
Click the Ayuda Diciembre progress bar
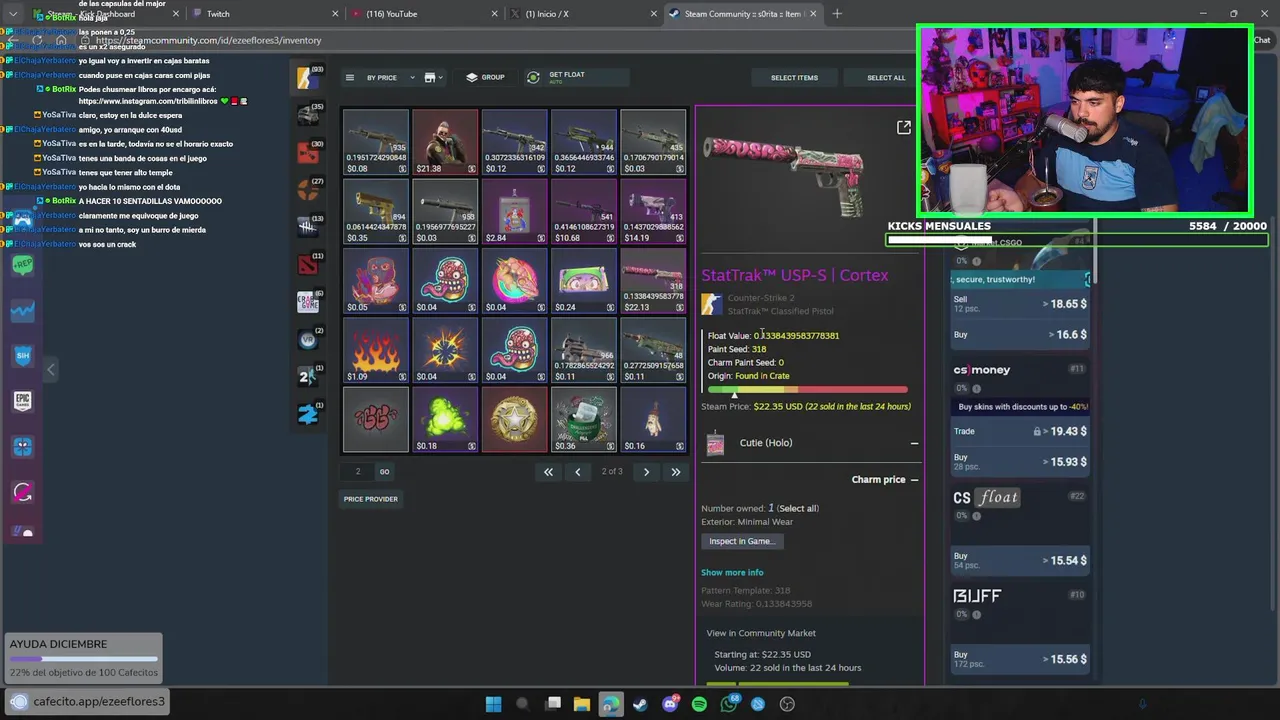(84, 659)
